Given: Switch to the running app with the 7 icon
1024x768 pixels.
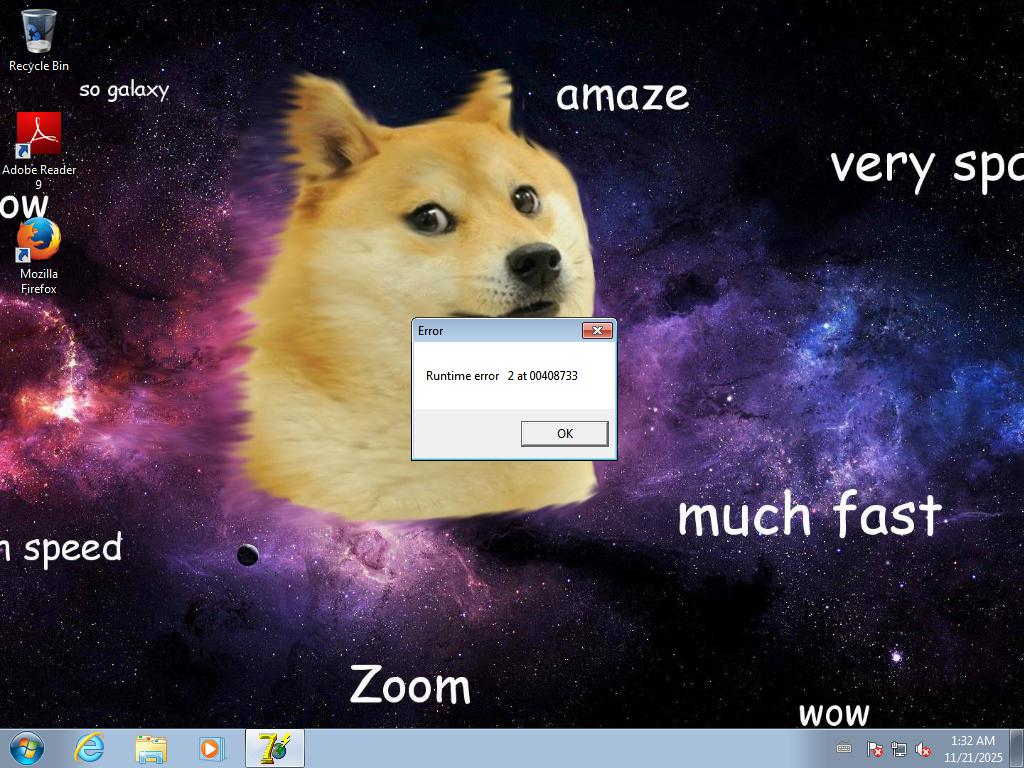Looking at the screenshot, I should [274, 748].
